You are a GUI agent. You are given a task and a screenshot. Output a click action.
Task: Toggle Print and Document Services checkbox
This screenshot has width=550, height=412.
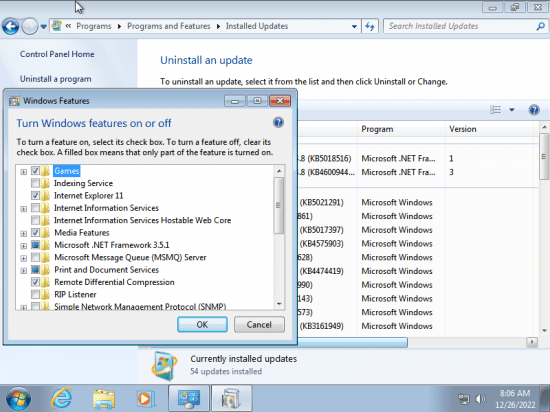35,270
